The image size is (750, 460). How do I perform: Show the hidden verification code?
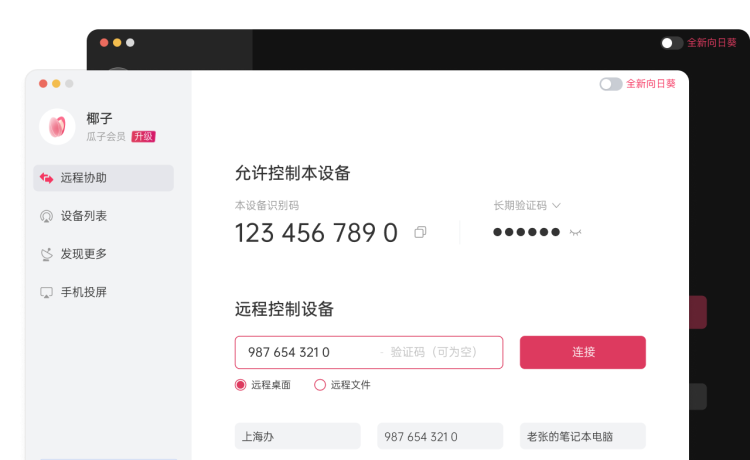coord(575,232)
